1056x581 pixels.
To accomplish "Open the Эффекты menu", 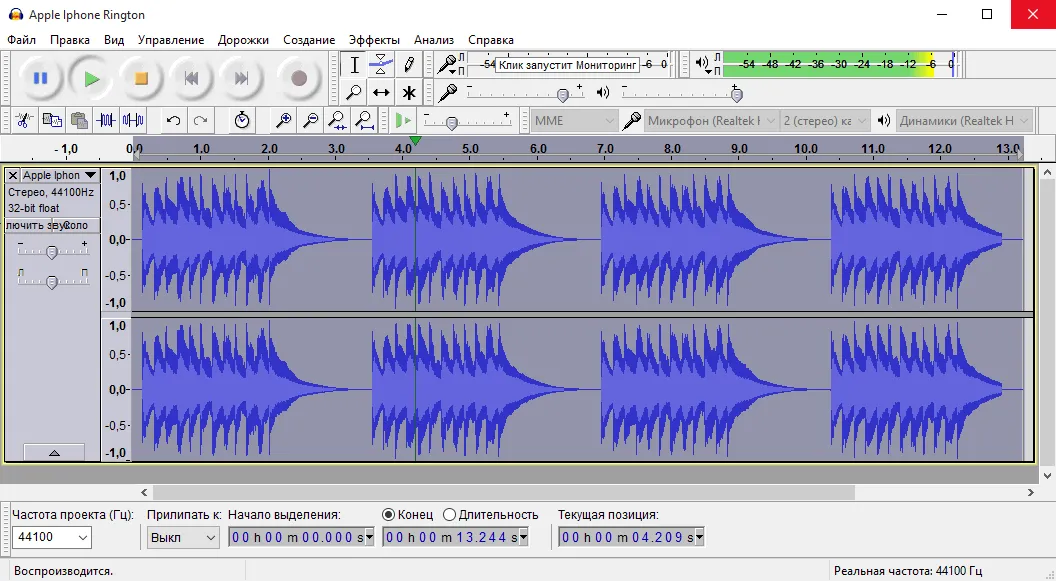I will click(x=374, y=40).
